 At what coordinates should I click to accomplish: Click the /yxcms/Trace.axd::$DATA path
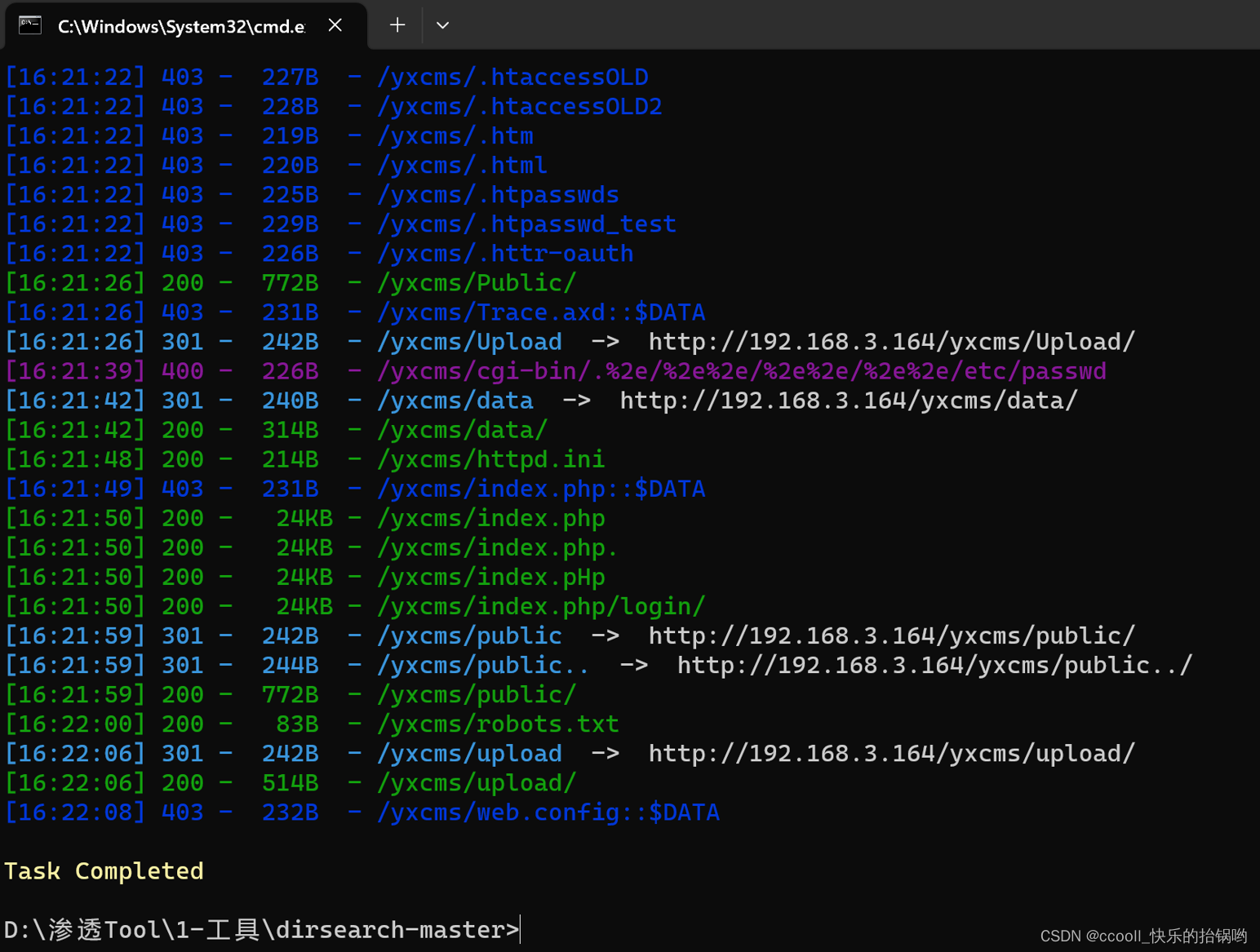click(x=541, y=312)
